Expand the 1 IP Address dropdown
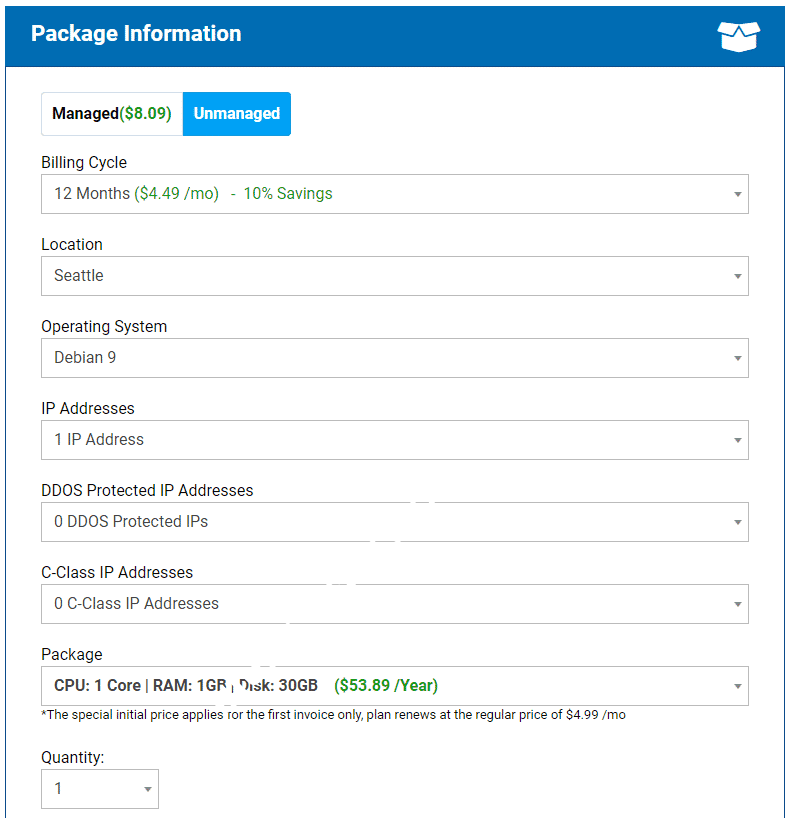 click(394, 440)
